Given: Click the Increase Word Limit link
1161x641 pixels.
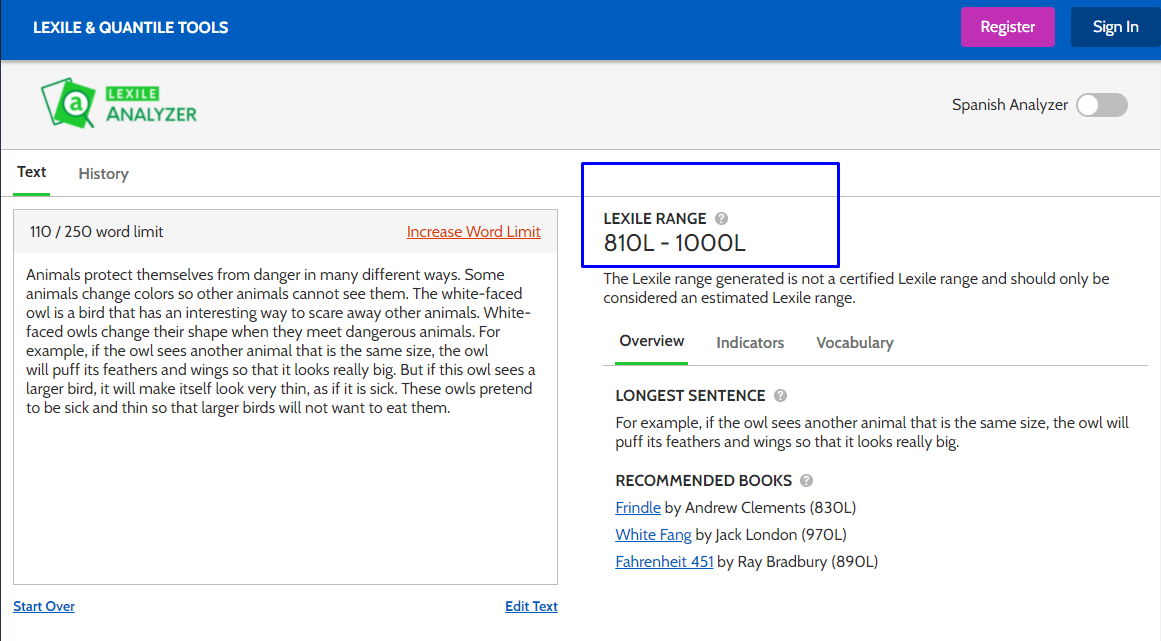Looking at the screenshot, I should coord(473,232).
